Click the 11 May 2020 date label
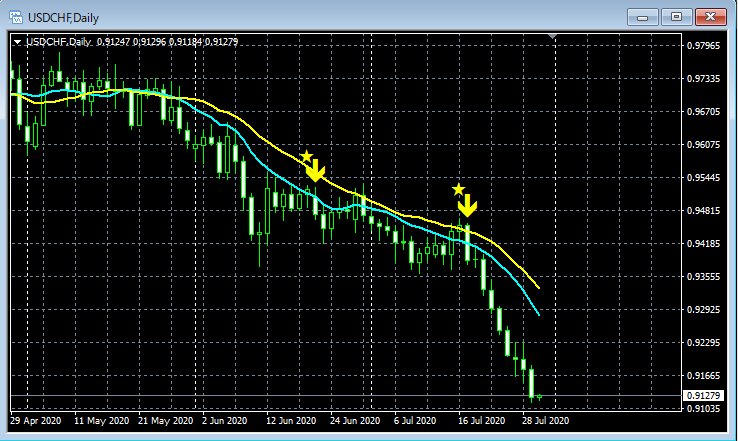The image size is (738, 441). pos(102,420)
